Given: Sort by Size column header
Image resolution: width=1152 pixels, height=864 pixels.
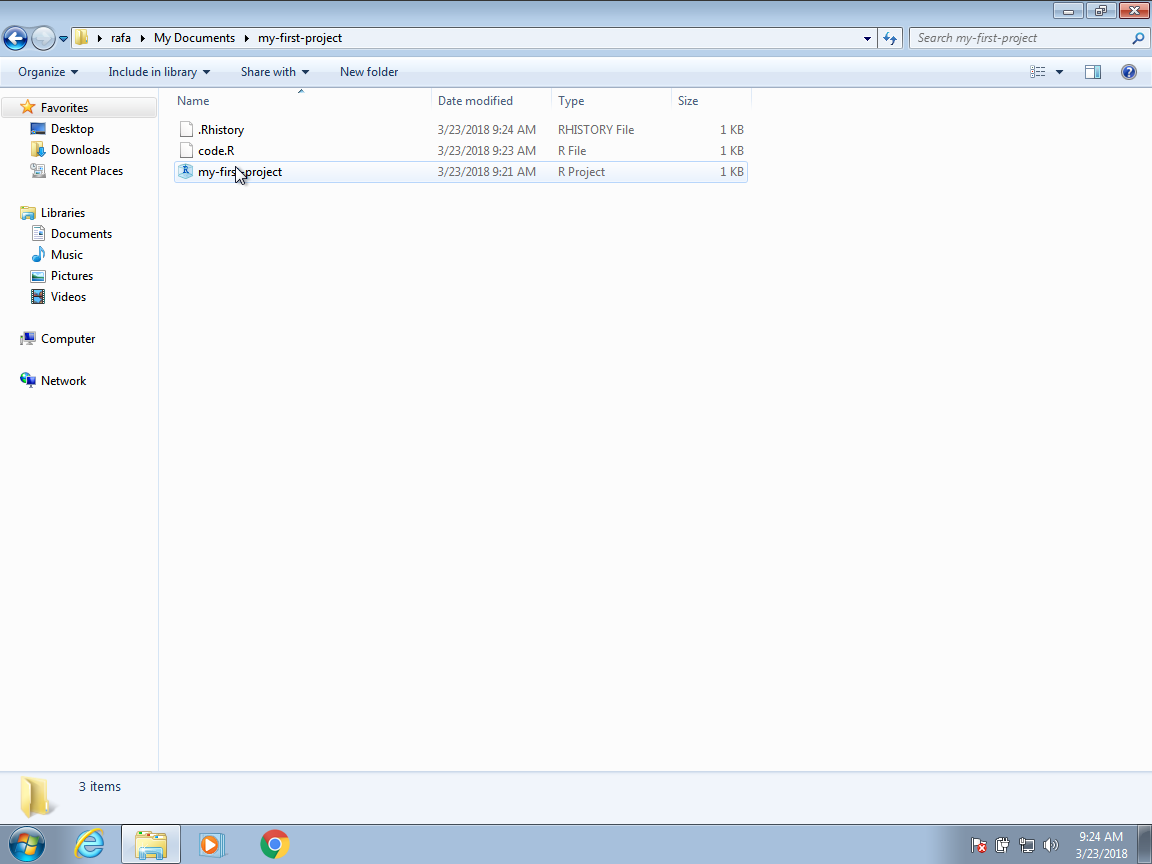Looking at the screenshot, I should click(x=711, y=101).
